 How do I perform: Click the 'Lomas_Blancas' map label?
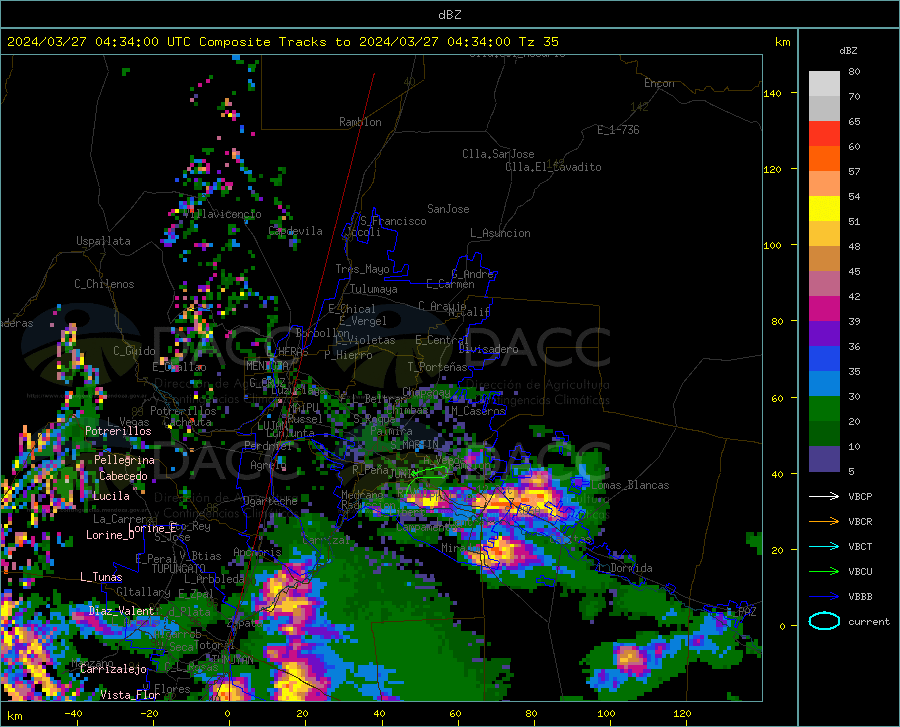click(x=630, y=485)
